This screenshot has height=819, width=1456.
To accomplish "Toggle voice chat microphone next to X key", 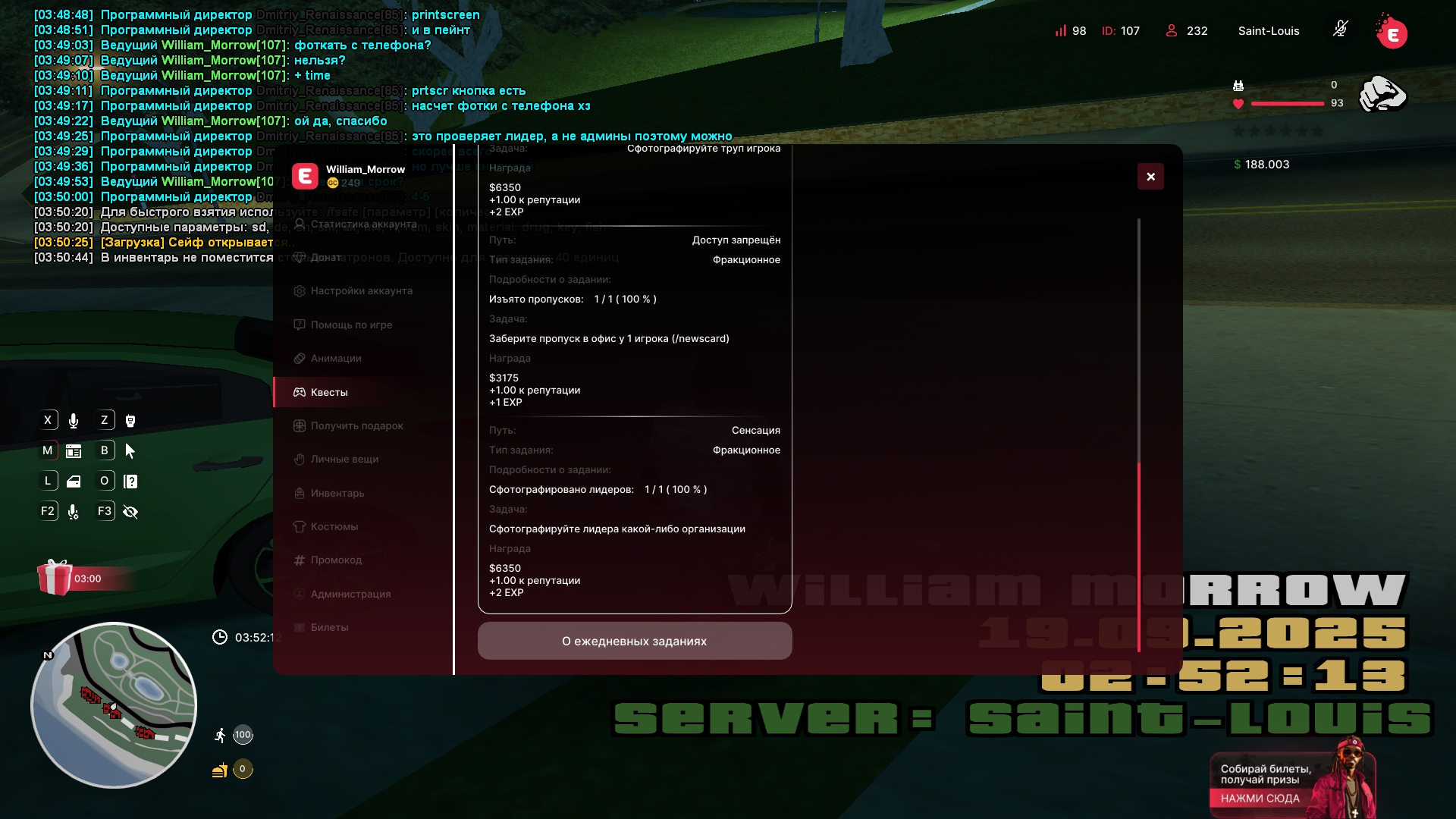I will (74, 421).
